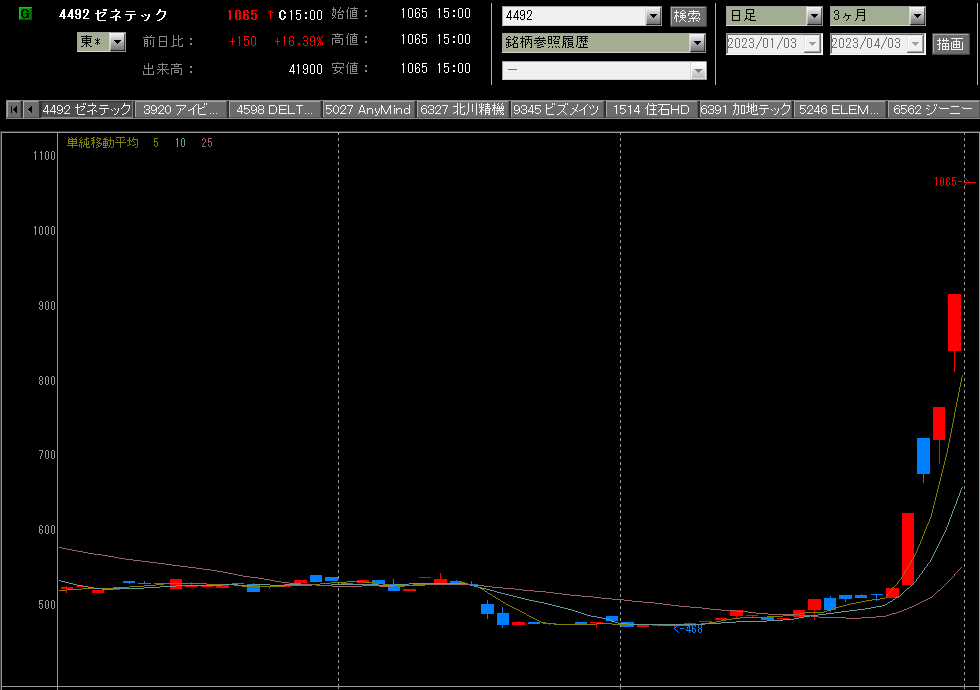Click the 検索 search button
The image size is (980, 690).
click(x=688, y=16)
